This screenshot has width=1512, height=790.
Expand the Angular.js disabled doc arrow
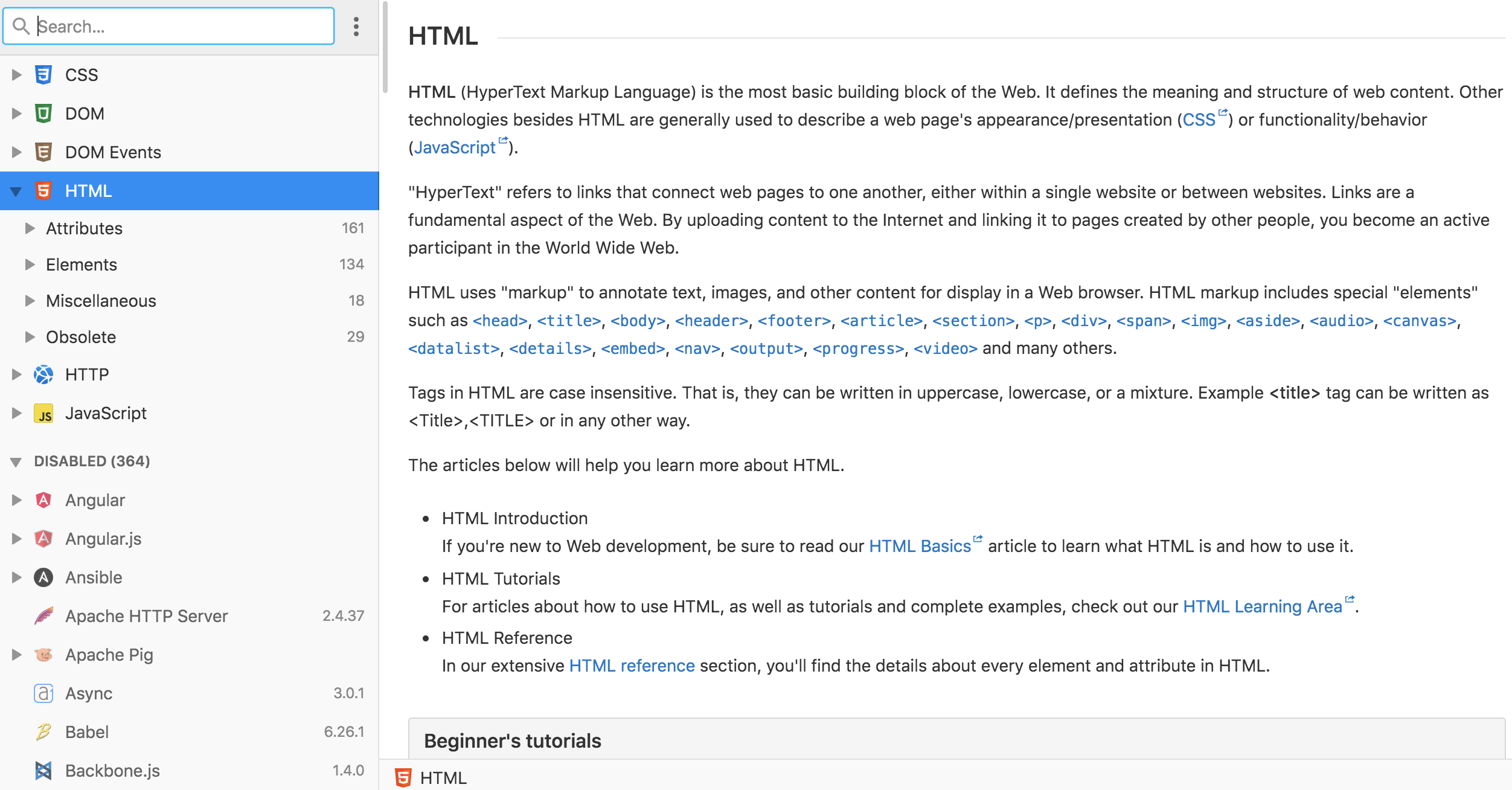[17, 539]
